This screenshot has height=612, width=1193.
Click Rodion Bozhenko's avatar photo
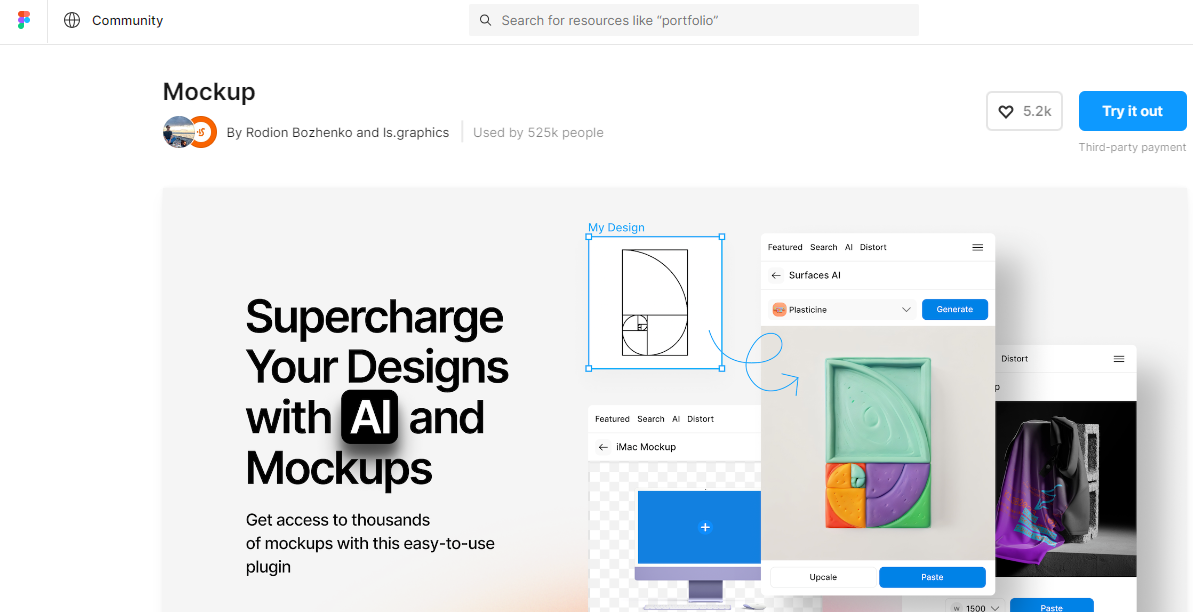point(177,132)
